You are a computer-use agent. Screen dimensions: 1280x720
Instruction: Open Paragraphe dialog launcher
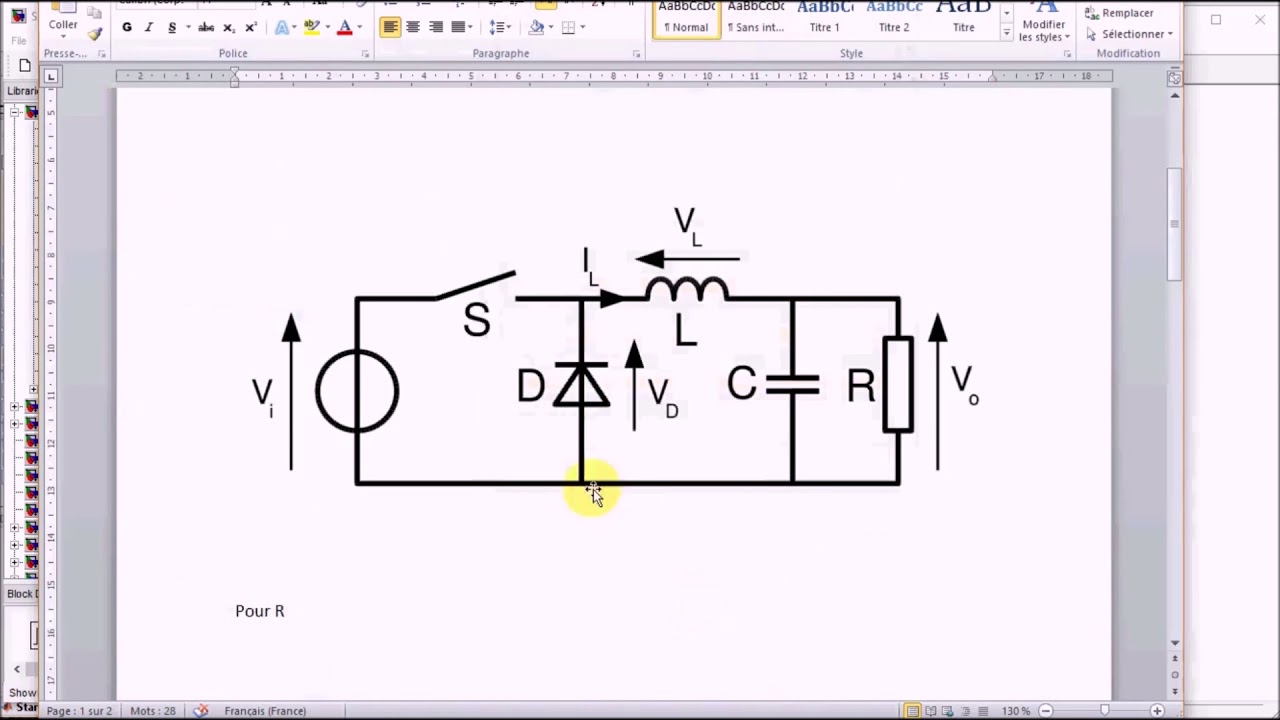637,54
